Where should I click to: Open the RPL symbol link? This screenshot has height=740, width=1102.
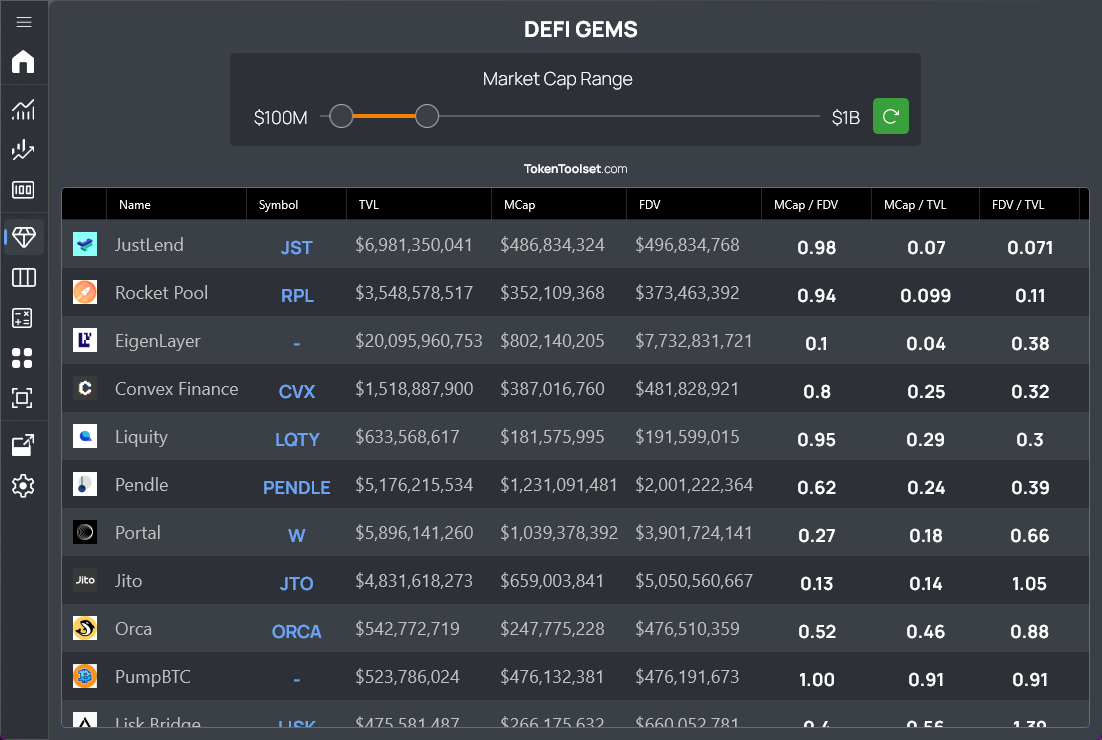pyautogui.click(x=297, y=295)
